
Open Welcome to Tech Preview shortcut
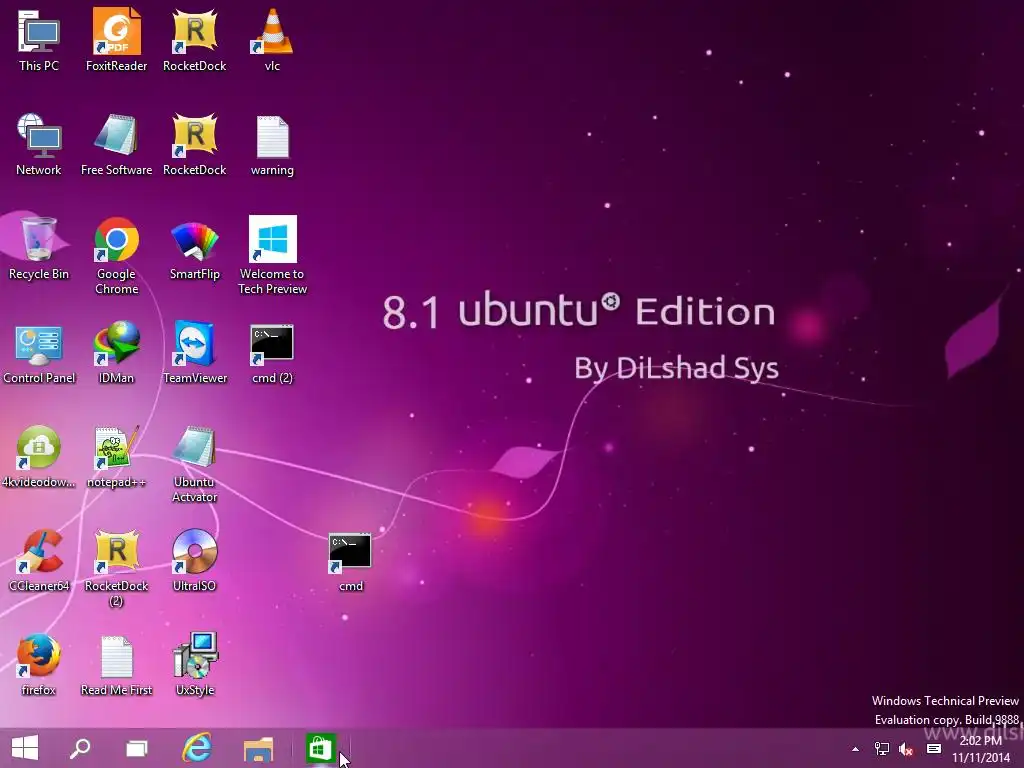click(272, 256)
